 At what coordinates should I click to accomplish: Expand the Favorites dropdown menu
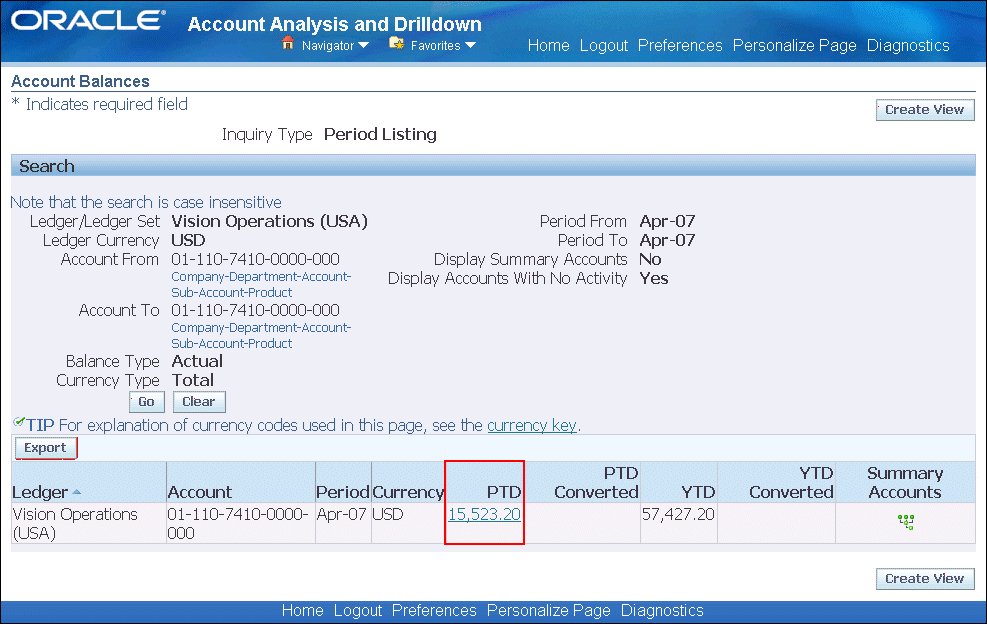tap(443, 45)
